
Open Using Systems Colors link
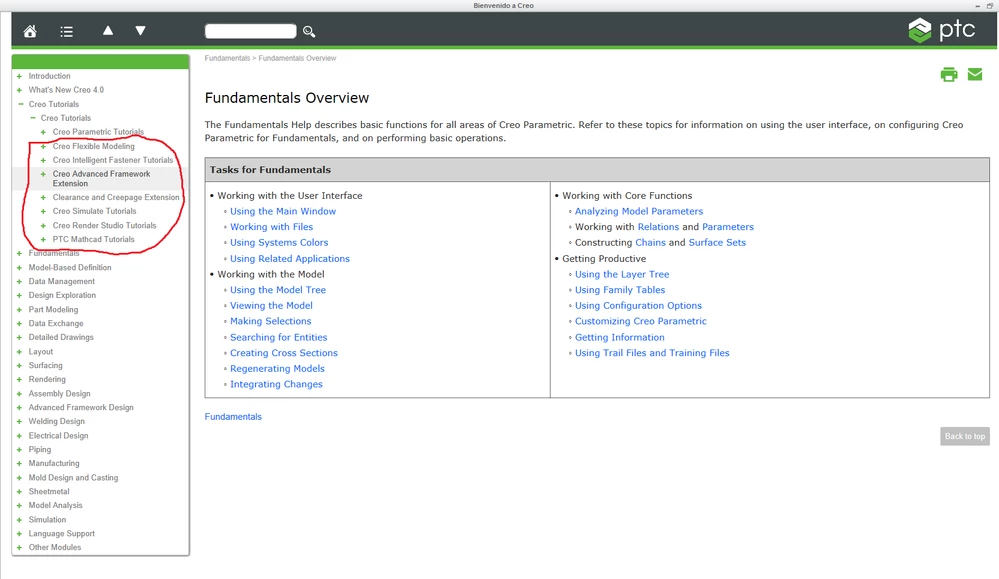pyautogui.click(x=279, y=242)
